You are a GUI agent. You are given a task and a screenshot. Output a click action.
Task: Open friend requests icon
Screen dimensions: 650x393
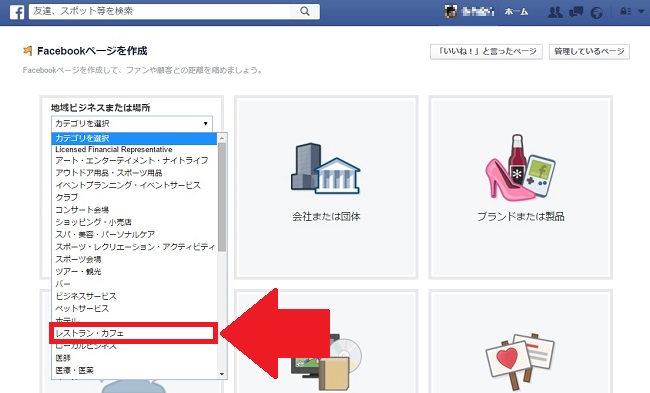(555, 12)
